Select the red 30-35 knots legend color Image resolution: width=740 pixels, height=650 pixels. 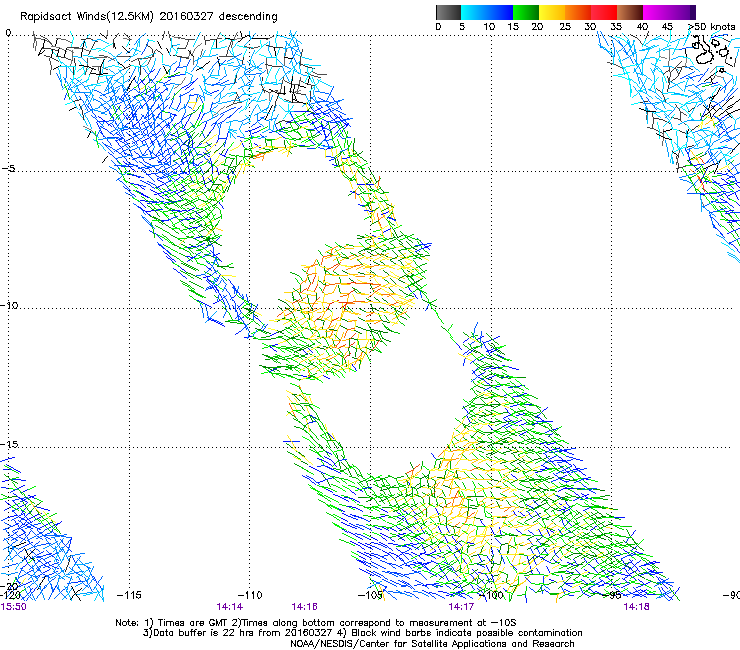click(604, 12)
